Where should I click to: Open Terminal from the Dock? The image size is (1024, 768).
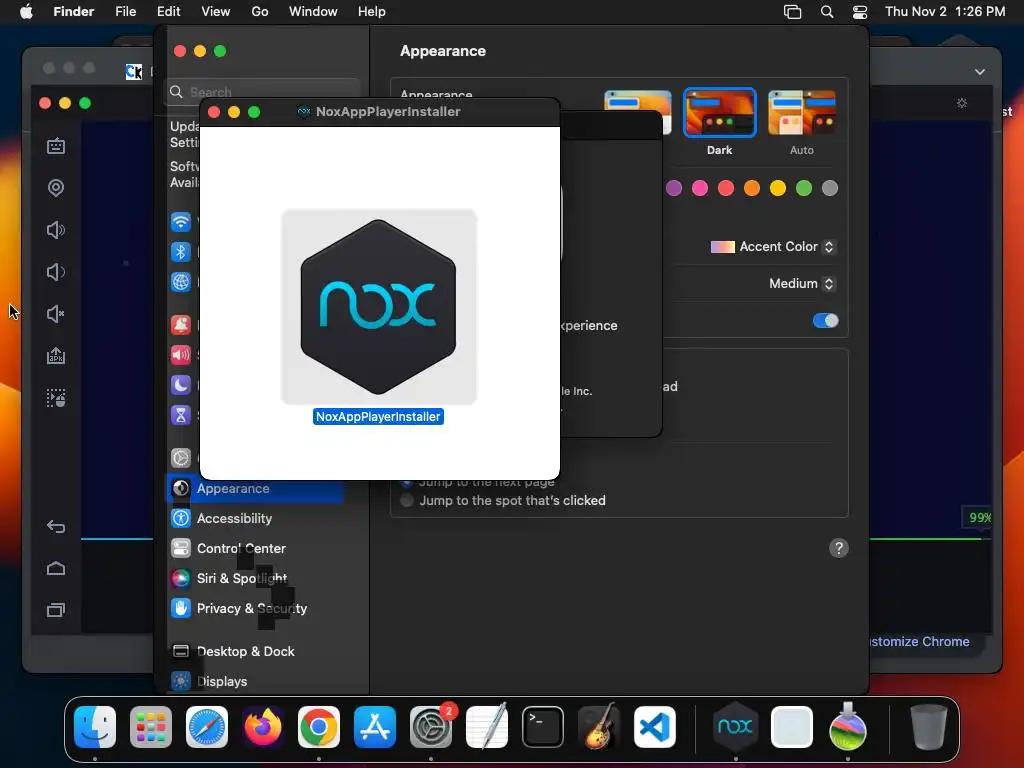[543, 727]
